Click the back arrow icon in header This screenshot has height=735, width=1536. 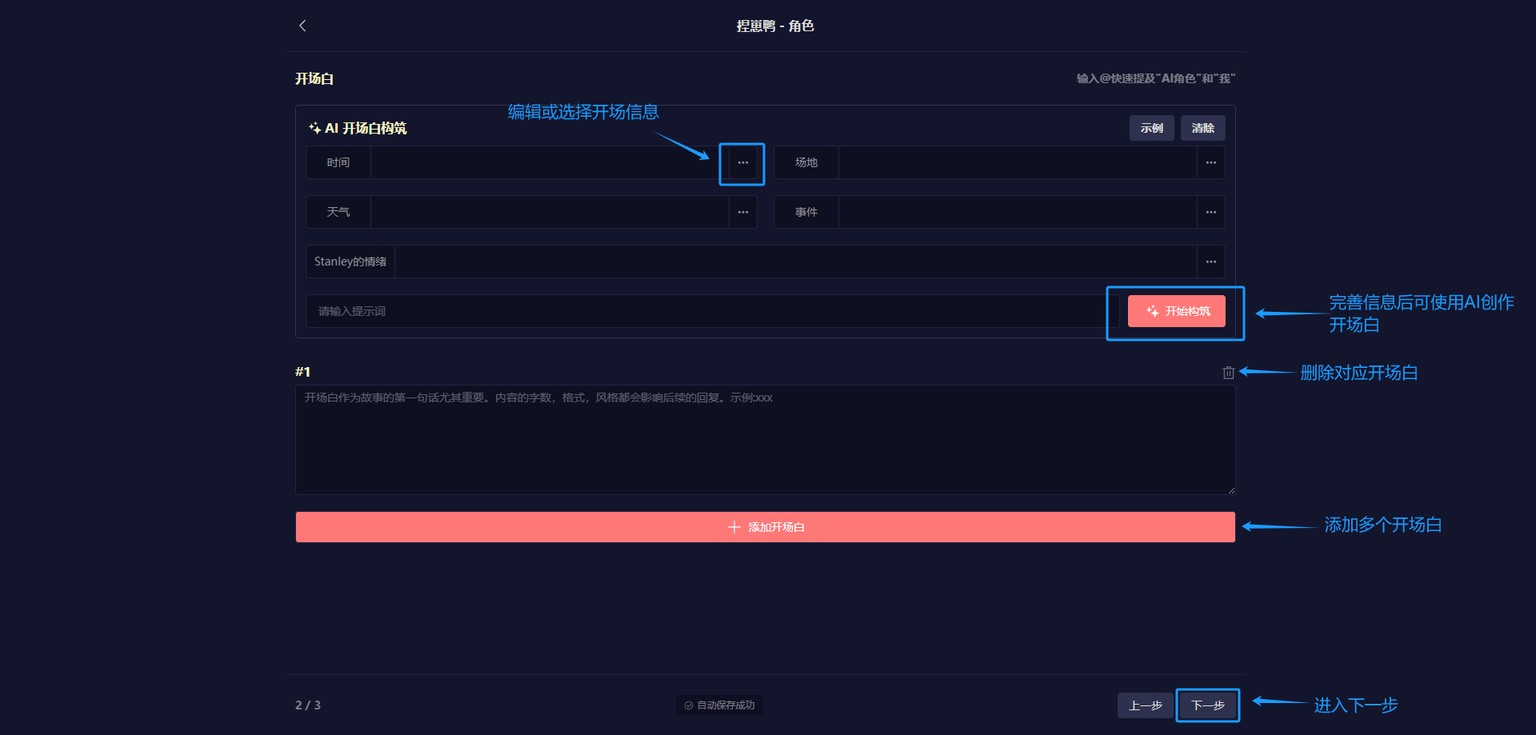tap(303, 26)
